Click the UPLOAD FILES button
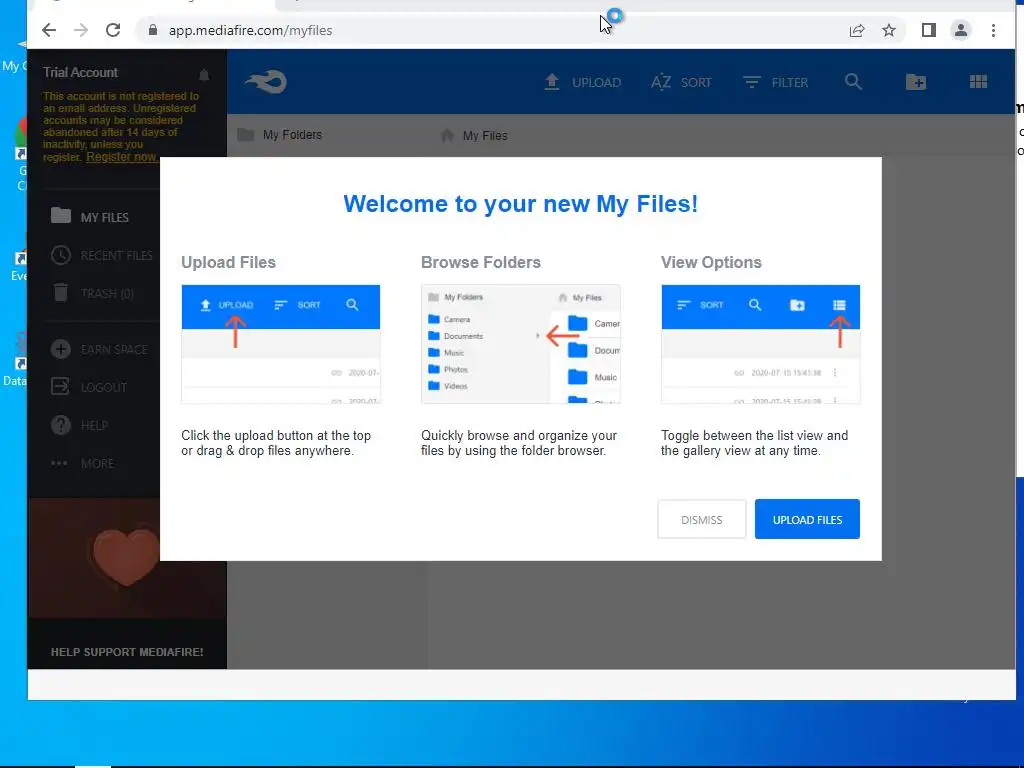Viewport: 1024px width, 768px height. pos(807,519)
